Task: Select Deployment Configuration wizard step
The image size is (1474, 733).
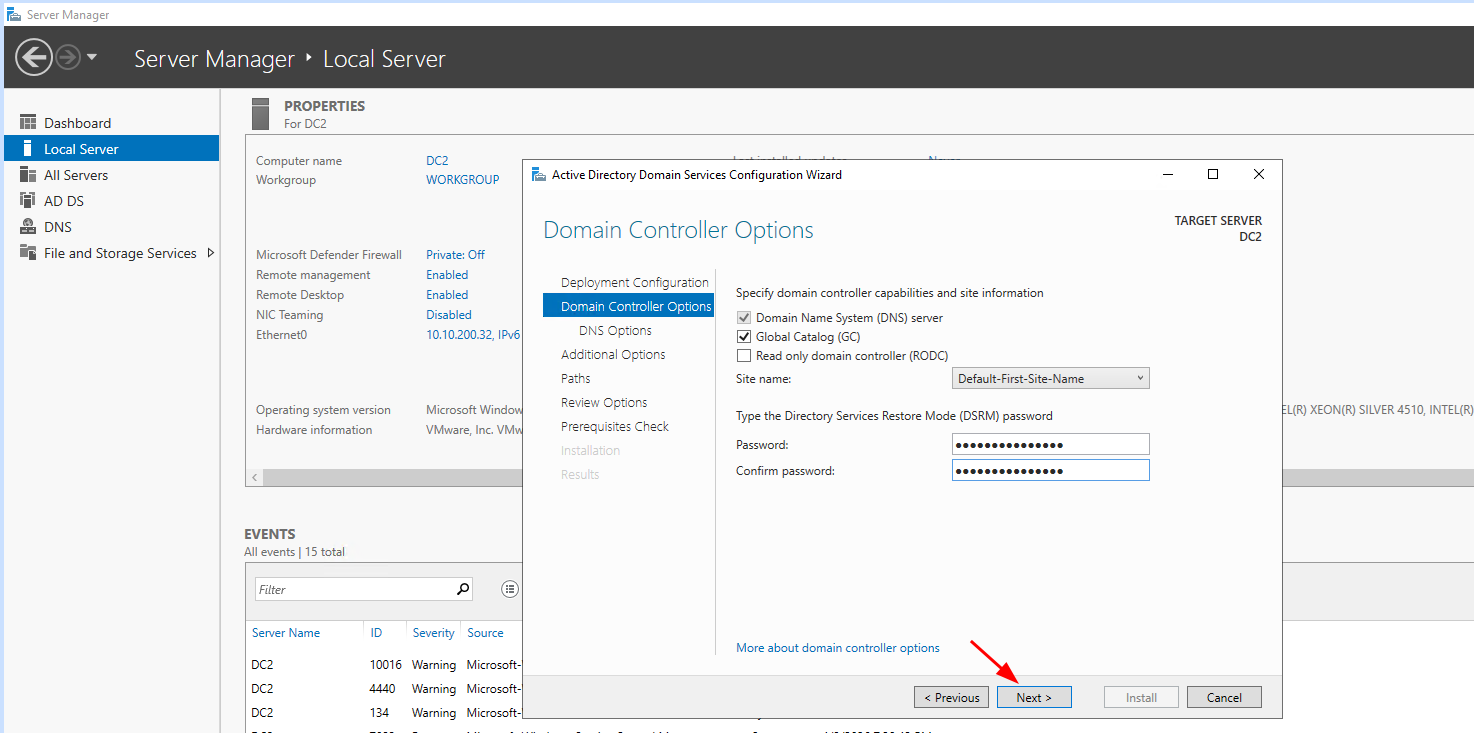Action: (x=634, y=283)
